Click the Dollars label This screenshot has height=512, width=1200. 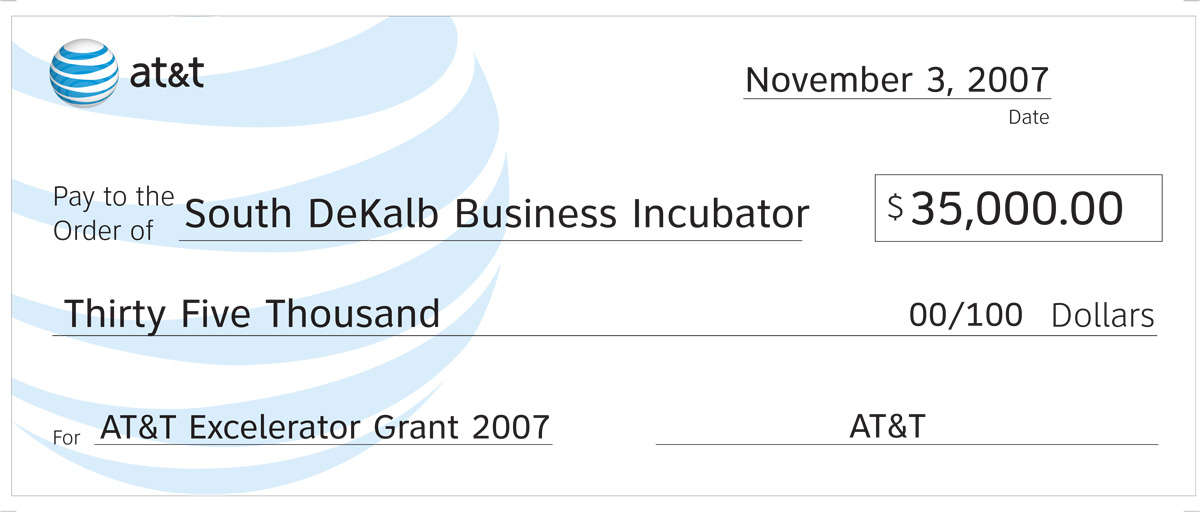(1103, 316)
